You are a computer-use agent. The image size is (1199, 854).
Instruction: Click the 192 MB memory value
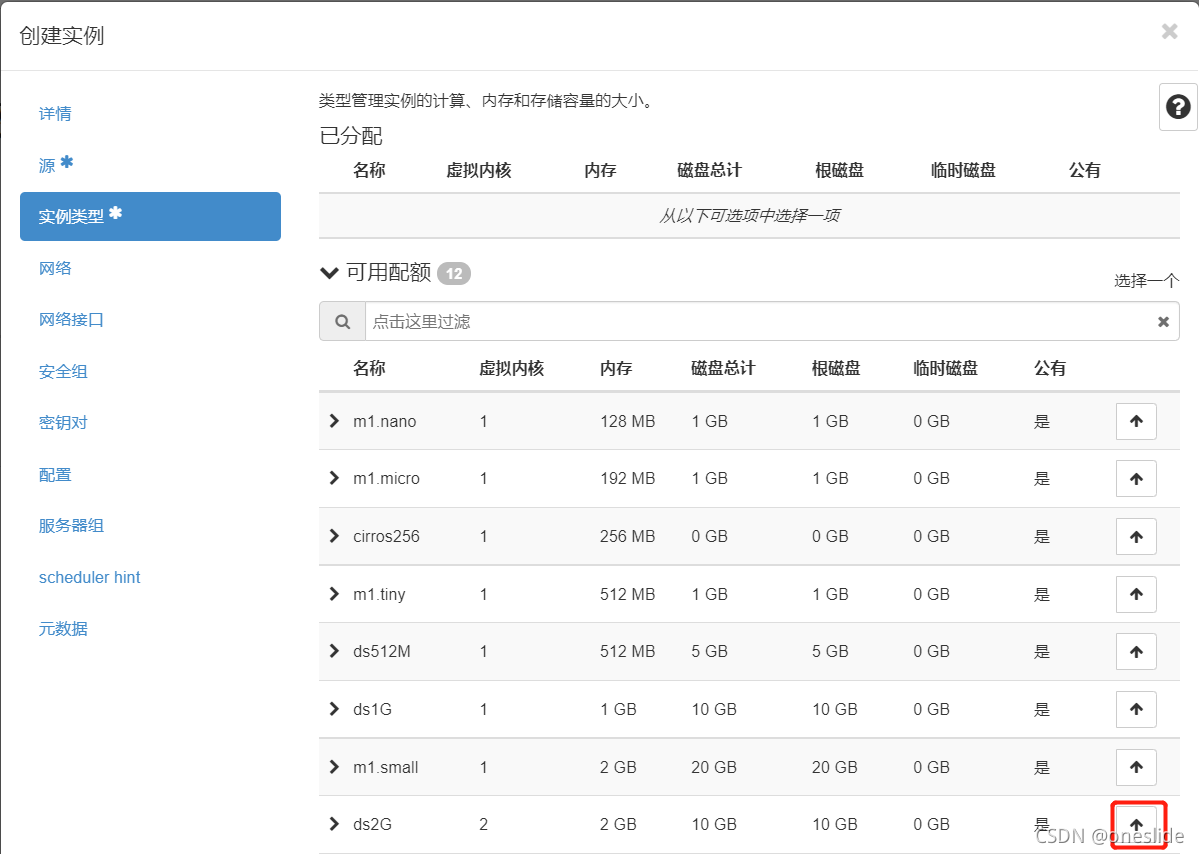[x=628, y=479]
